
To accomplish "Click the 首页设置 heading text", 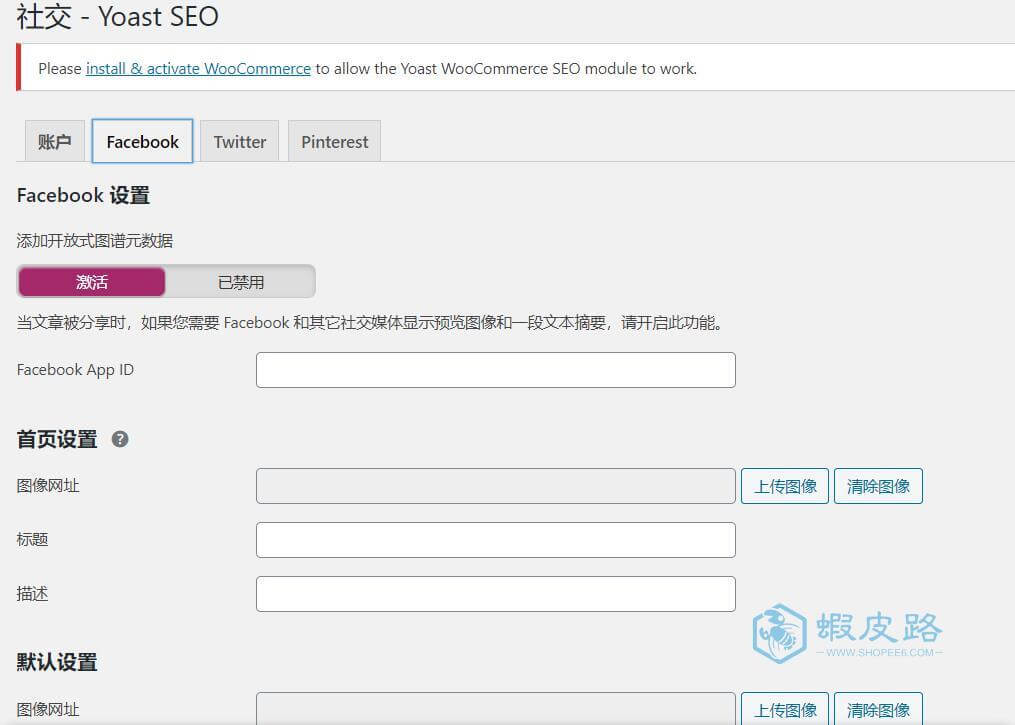I will click(57, 440).
